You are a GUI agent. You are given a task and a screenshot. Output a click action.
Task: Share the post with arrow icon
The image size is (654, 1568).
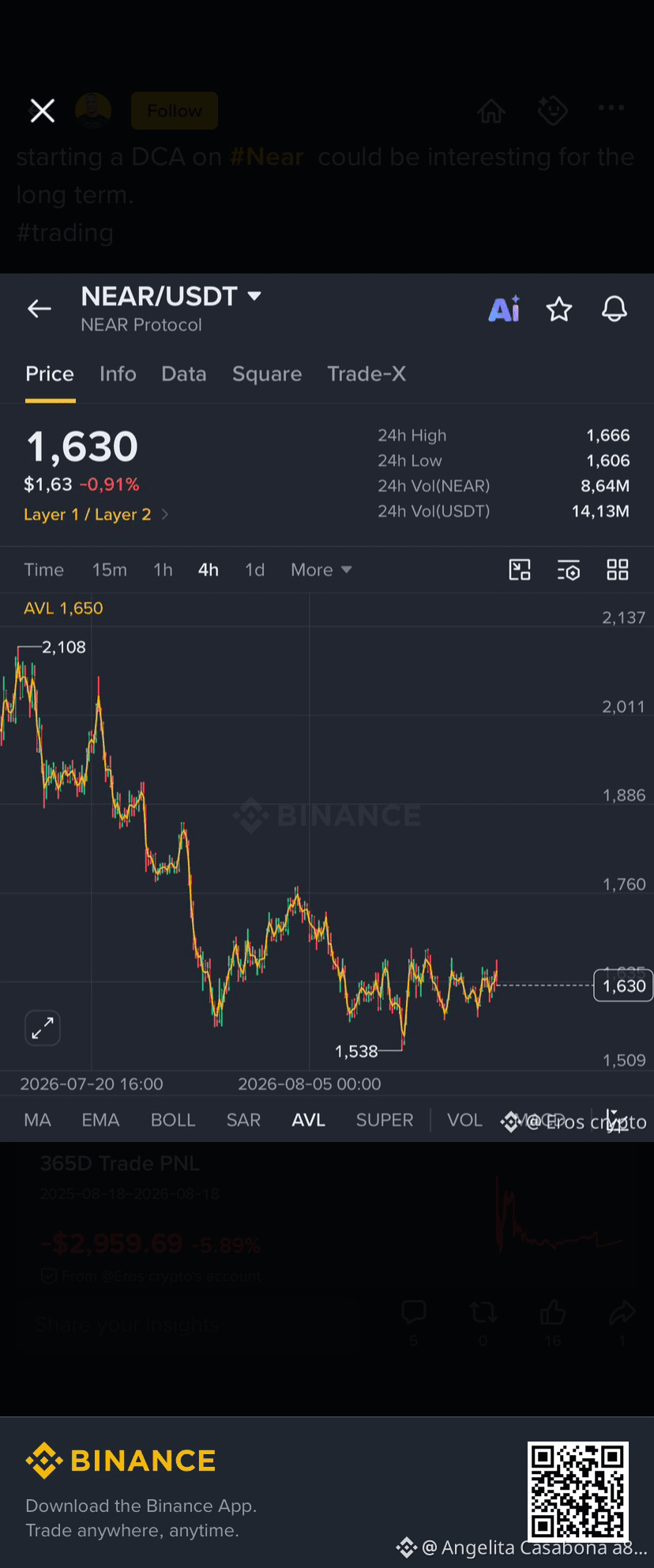(x=622, y=1313)
